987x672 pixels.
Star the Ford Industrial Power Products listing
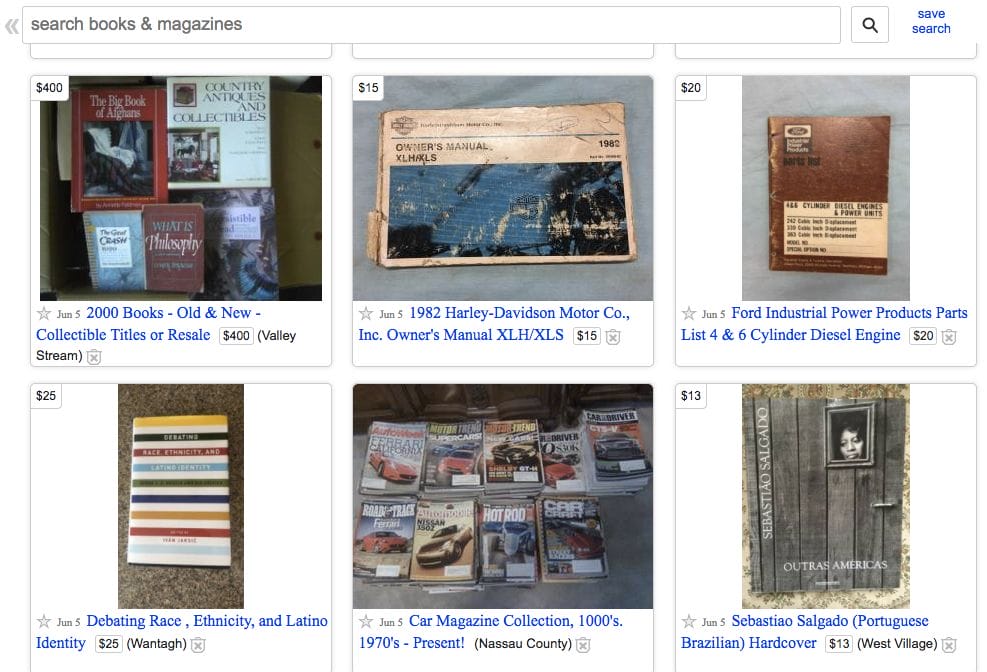(689, 313)
